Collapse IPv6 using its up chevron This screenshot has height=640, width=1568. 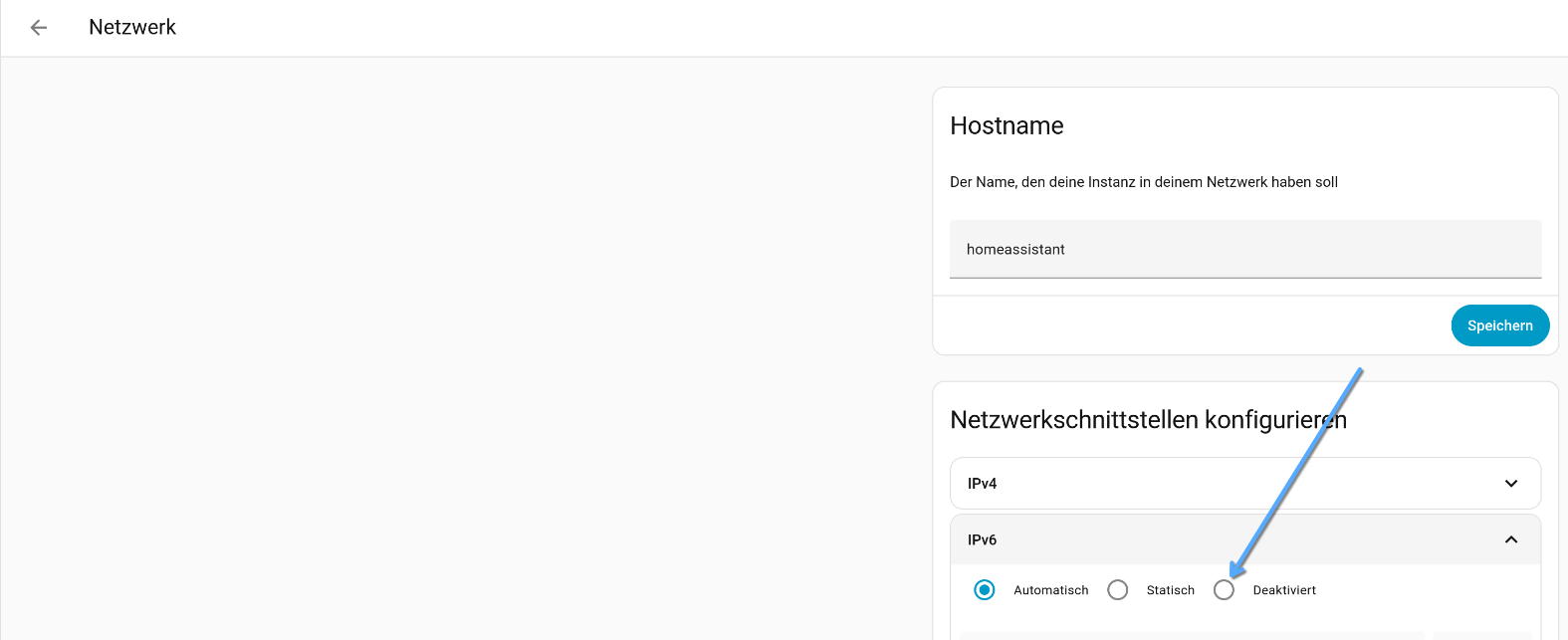pos(1510,539)
